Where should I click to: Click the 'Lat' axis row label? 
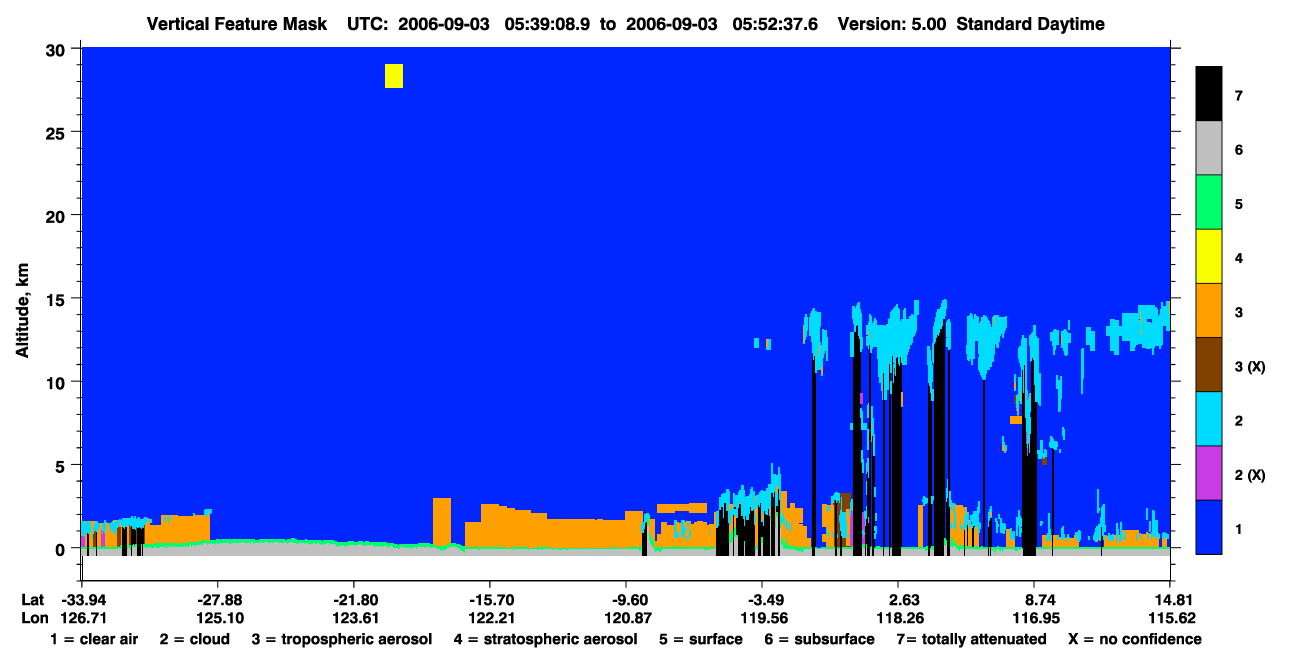coord(33,600)
